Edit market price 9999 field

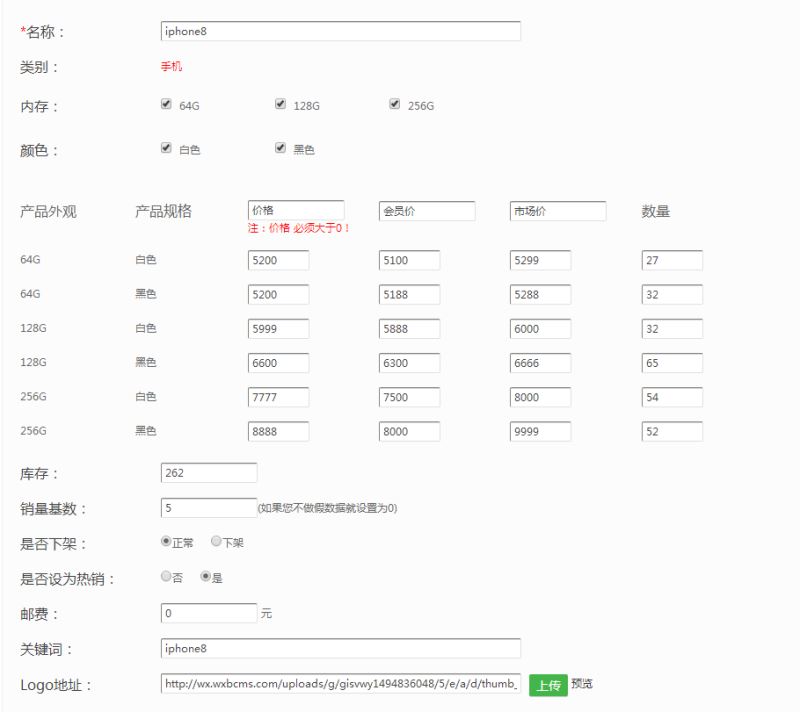[540, 431]
